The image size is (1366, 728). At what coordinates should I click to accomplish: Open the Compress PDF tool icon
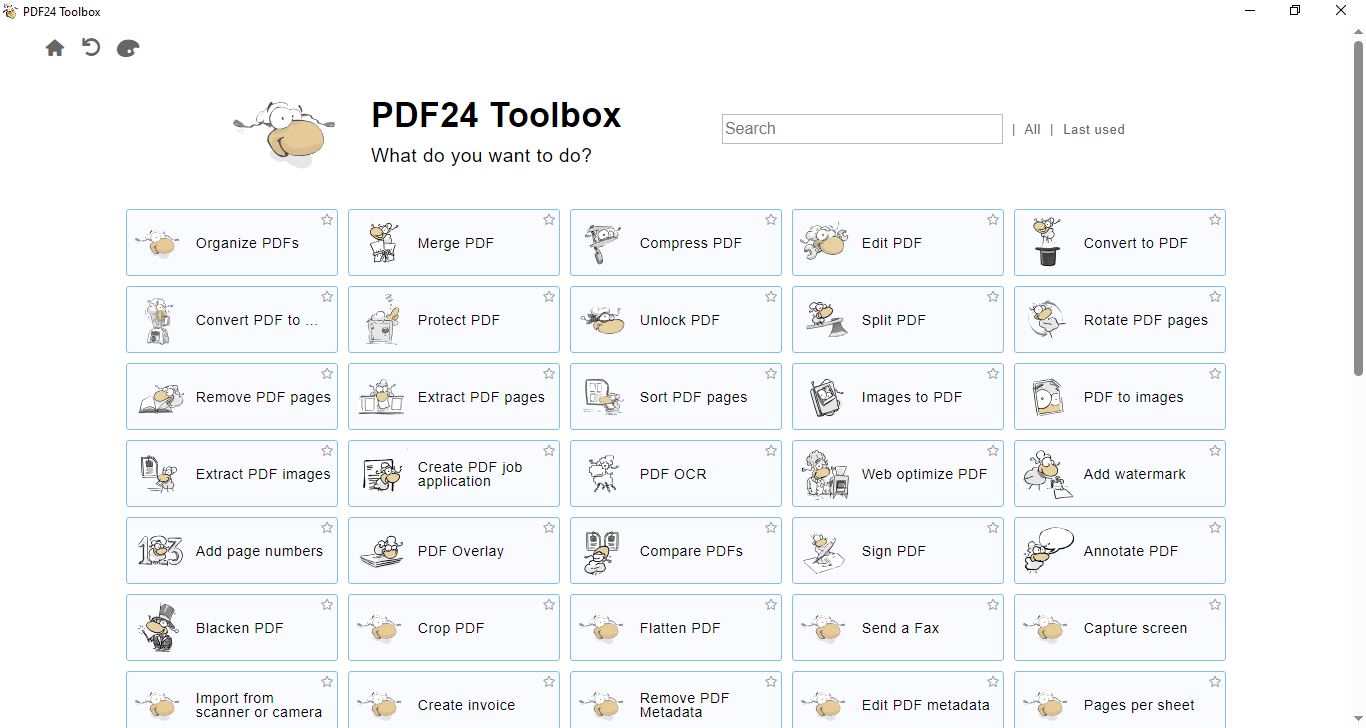tap(603, 243)
